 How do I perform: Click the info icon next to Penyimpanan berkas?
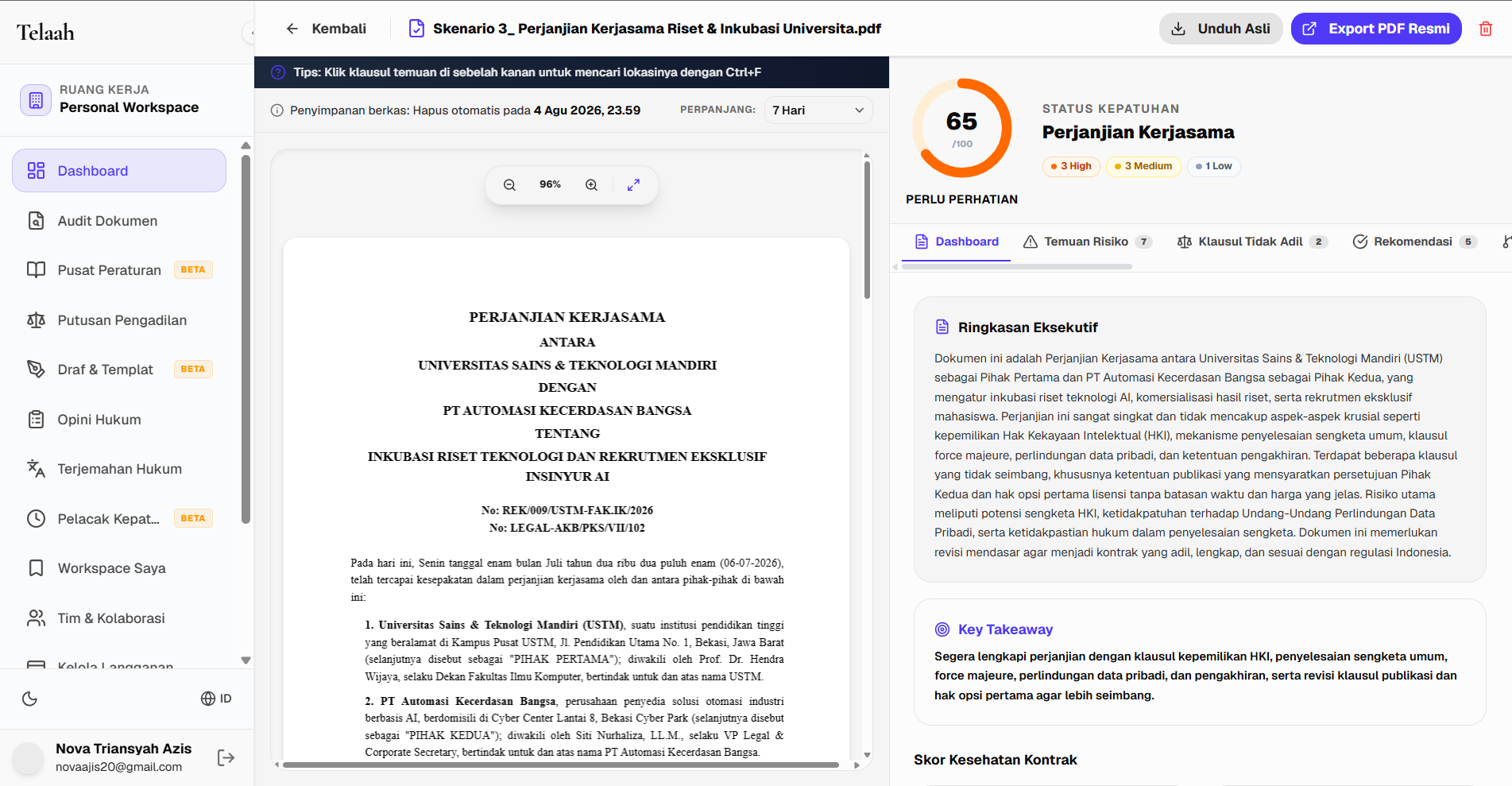(x=276, y=110)
